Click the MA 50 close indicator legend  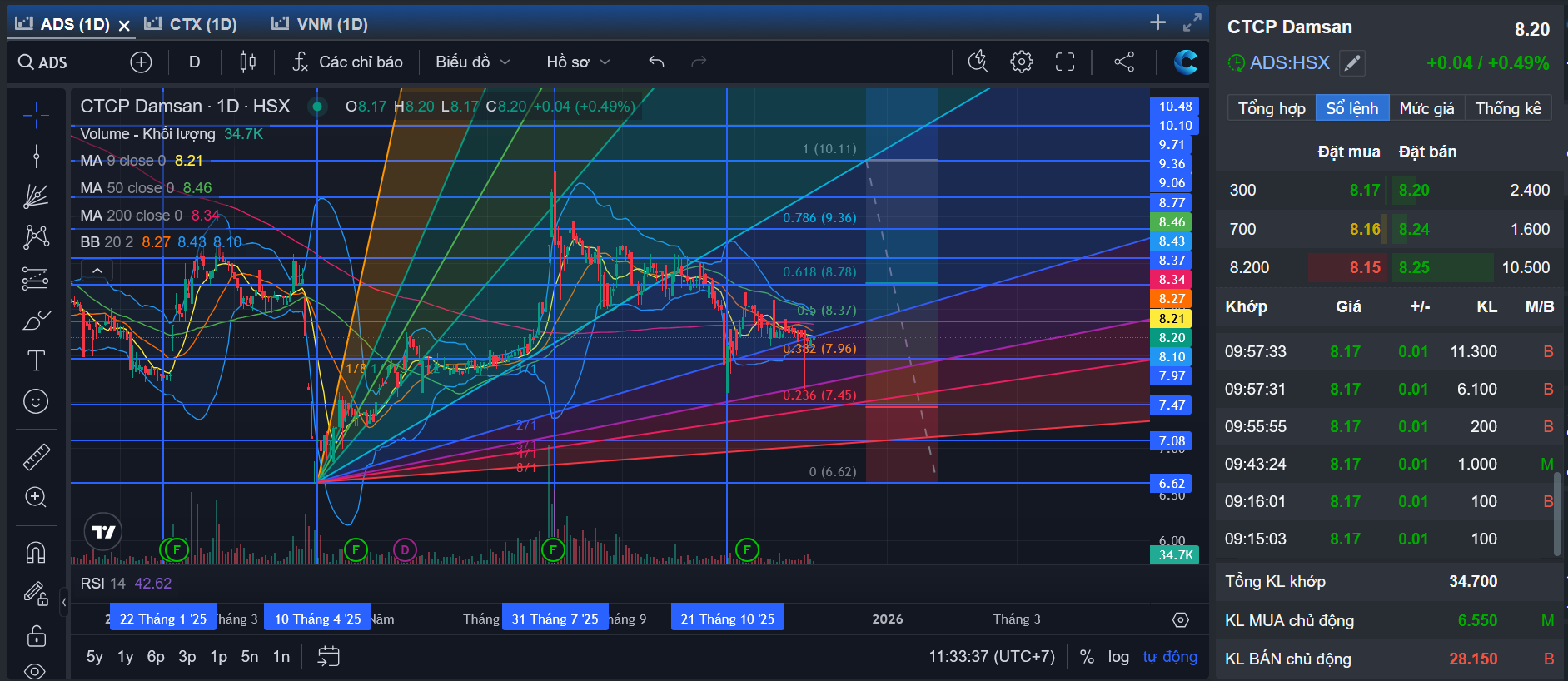146,188
